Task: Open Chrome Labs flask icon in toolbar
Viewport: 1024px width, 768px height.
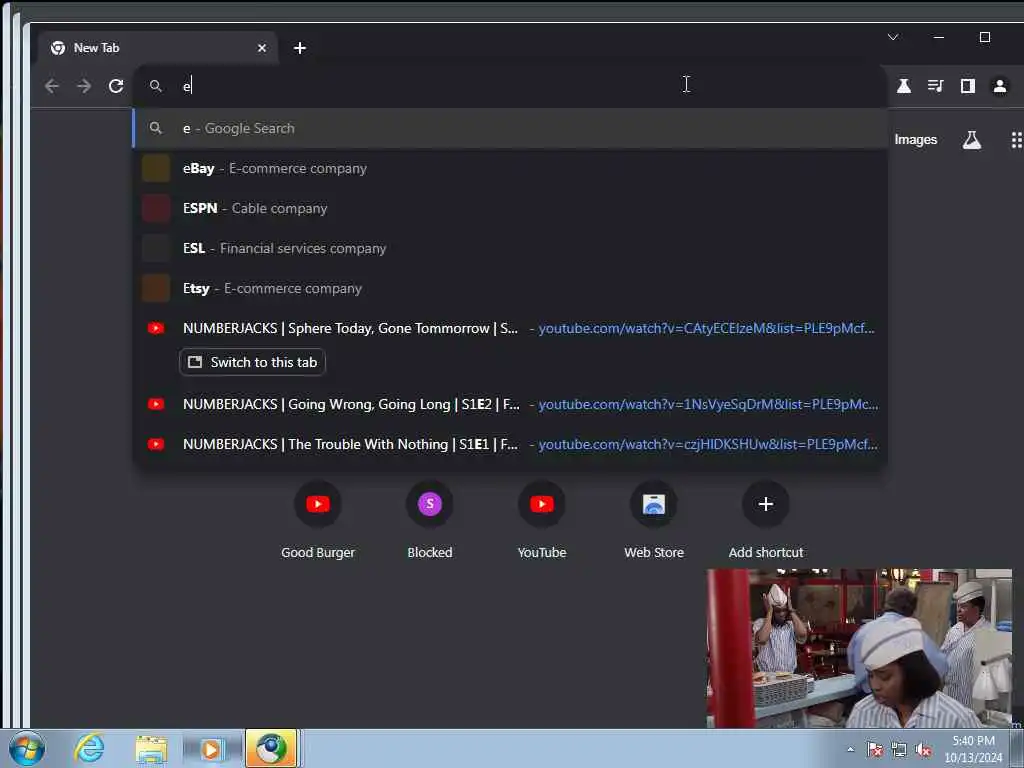Action: click(904, 86)
